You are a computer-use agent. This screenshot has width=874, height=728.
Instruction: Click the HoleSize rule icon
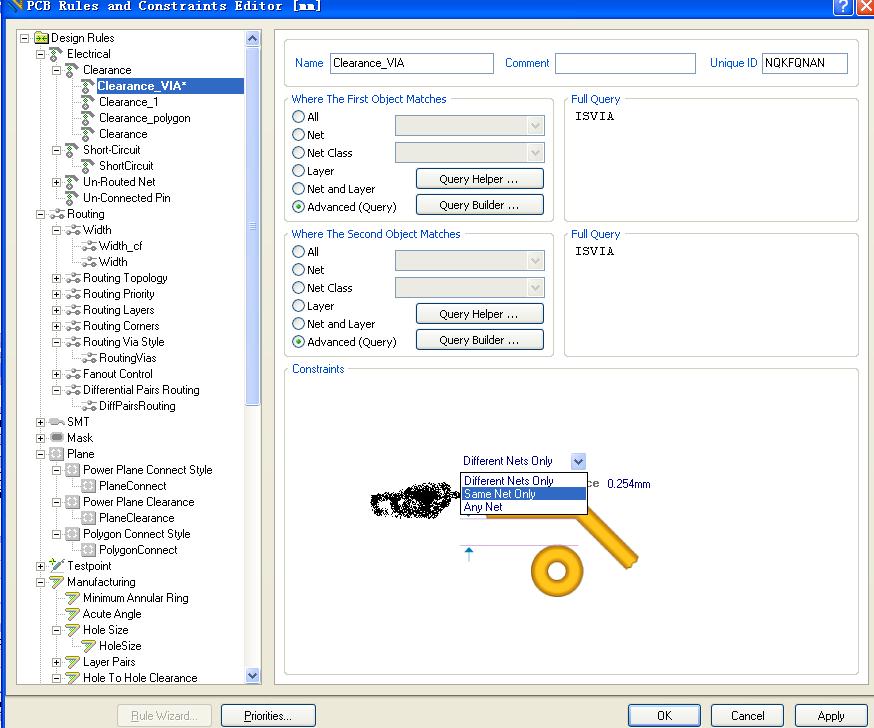pyautogui.click(x=89, y=646)
